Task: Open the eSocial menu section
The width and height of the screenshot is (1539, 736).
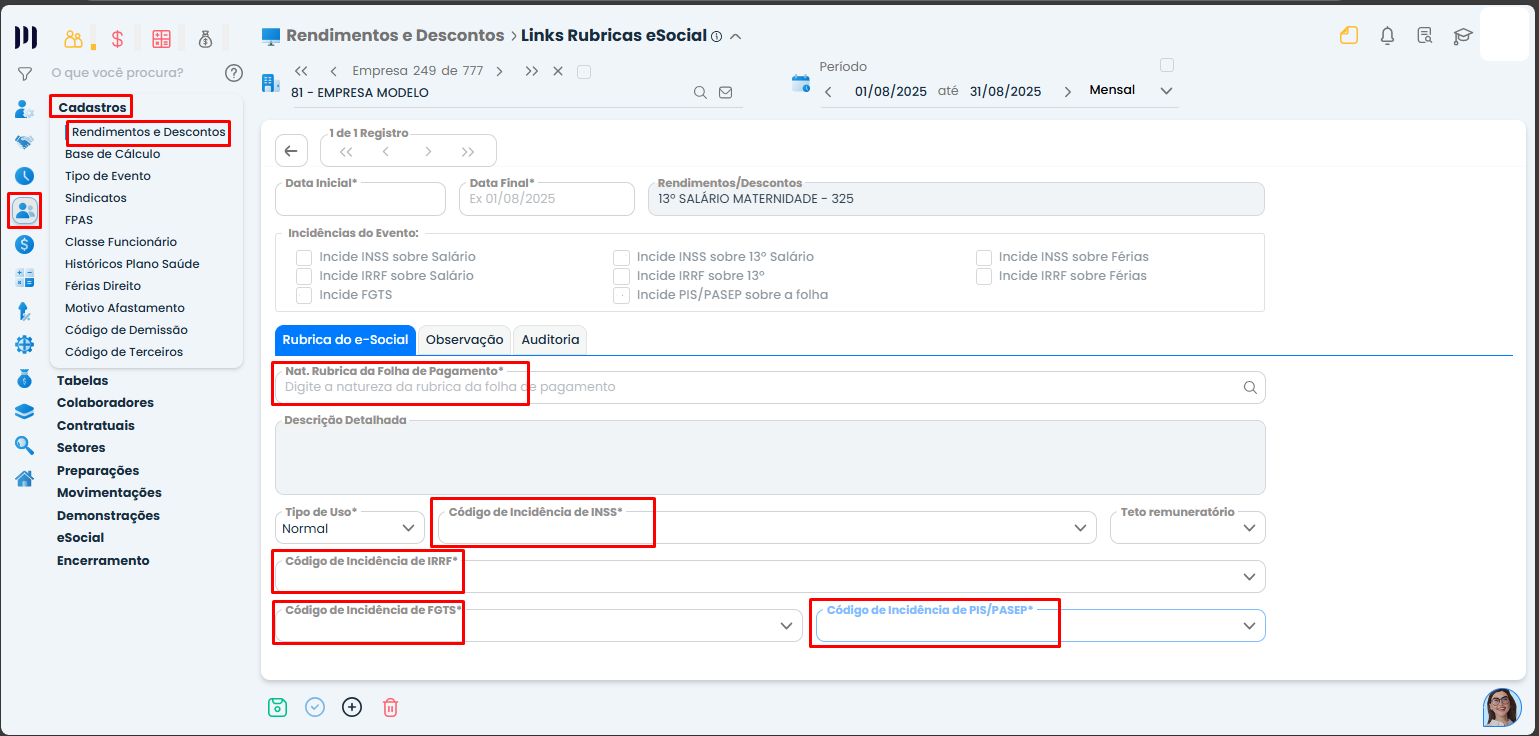Action: (80, 538)
